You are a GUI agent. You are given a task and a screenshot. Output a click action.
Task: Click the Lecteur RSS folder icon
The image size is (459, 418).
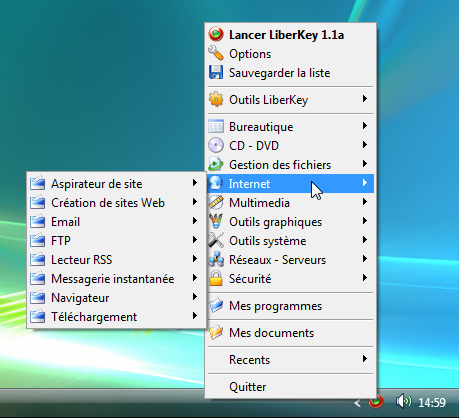click(38, 259)
